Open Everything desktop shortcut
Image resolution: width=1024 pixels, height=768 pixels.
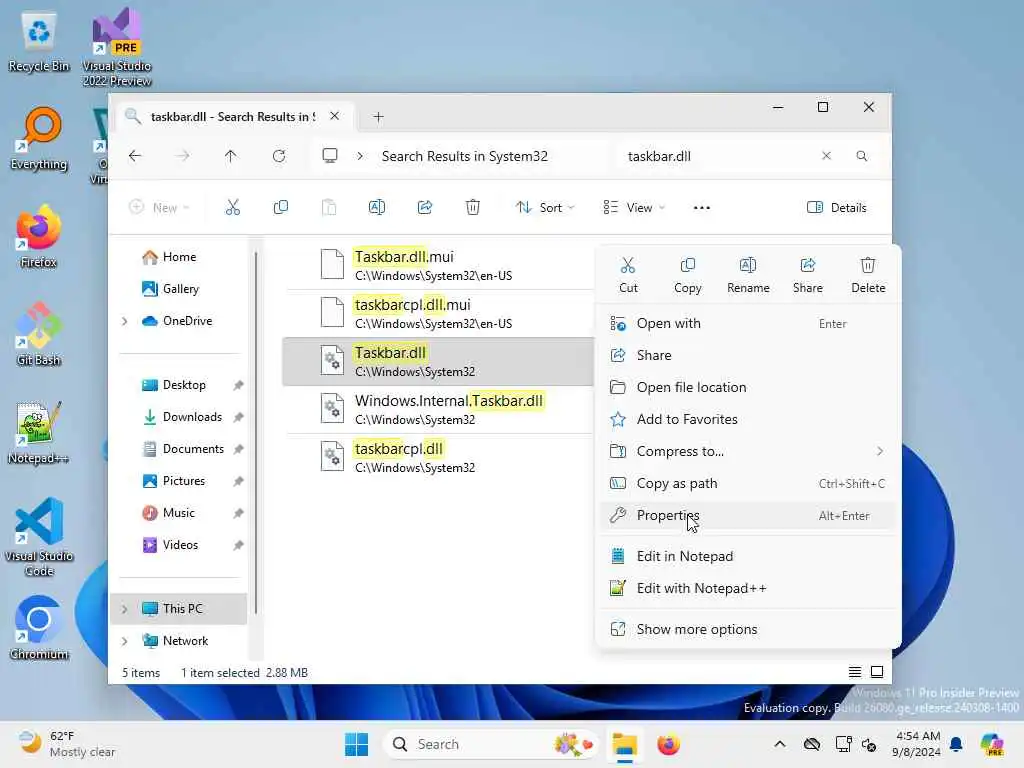(39, 138)
